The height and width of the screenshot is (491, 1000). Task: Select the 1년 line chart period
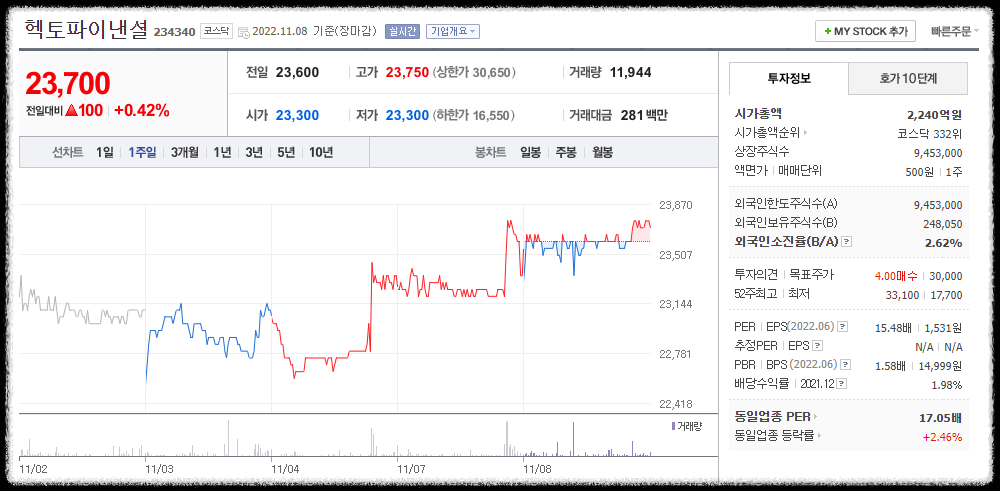point(223,152)
